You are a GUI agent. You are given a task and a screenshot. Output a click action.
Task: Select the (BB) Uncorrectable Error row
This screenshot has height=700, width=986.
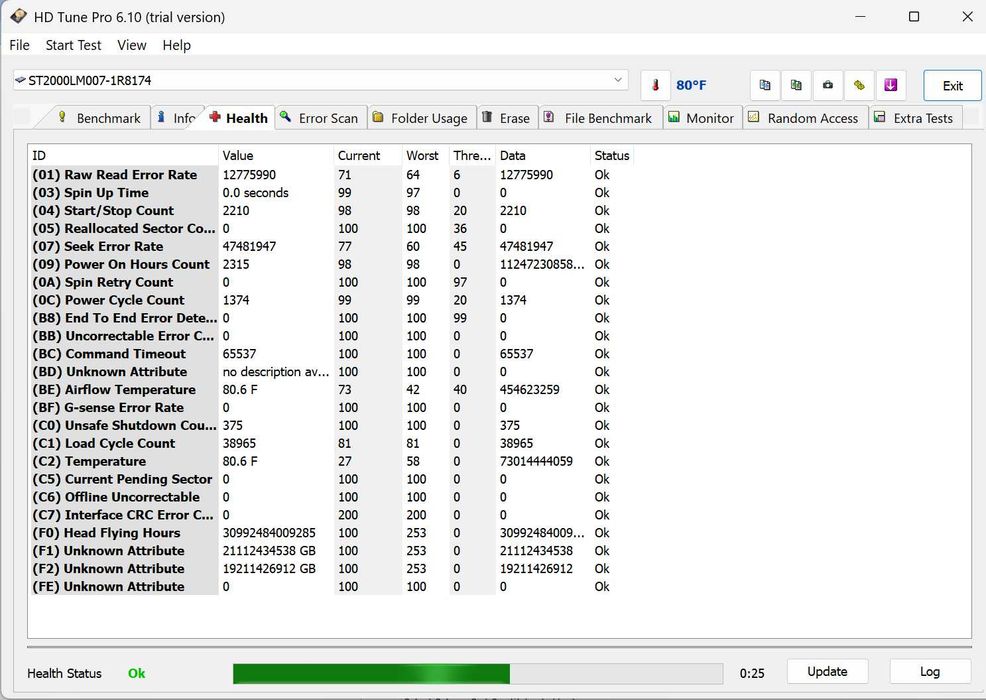click(x=331, y=336)
